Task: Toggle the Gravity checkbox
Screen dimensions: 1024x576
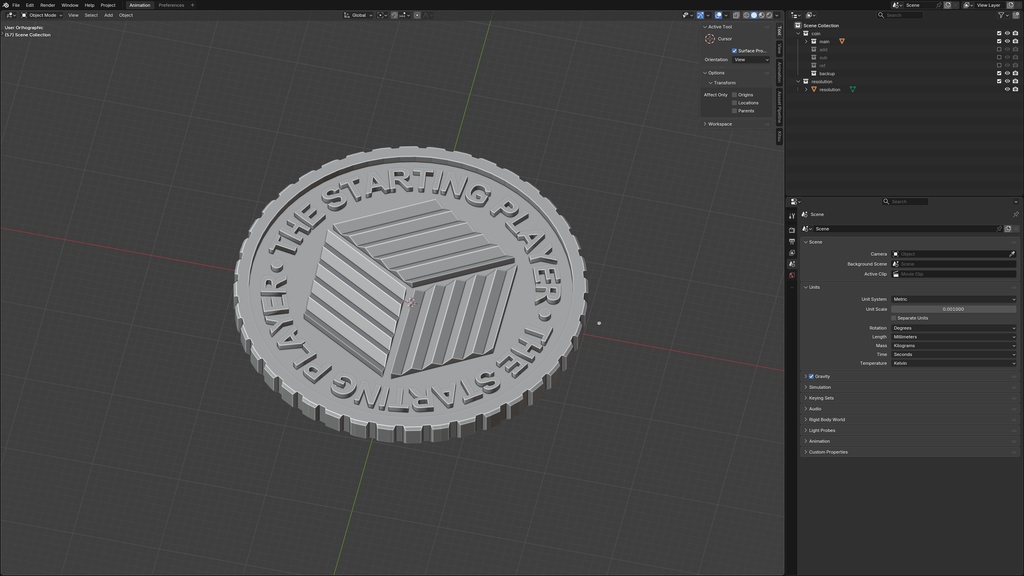Action: point(811,376)
